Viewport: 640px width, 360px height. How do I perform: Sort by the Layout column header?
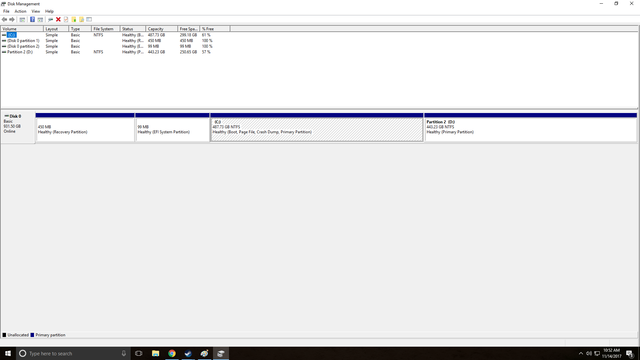56,29
